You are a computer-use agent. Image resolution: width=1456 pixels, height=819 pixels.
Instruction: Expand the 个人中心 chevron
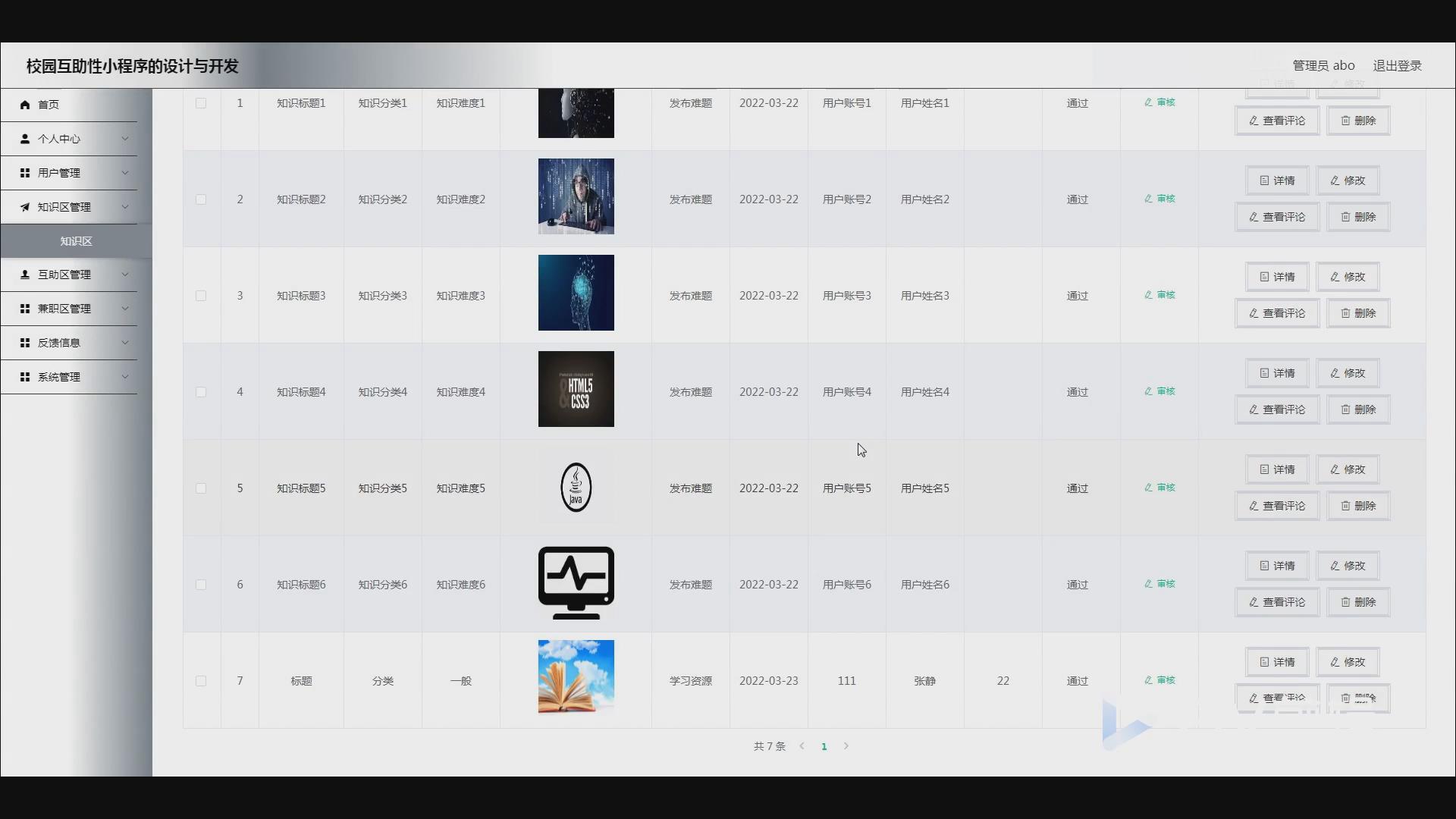click(125, 139)
